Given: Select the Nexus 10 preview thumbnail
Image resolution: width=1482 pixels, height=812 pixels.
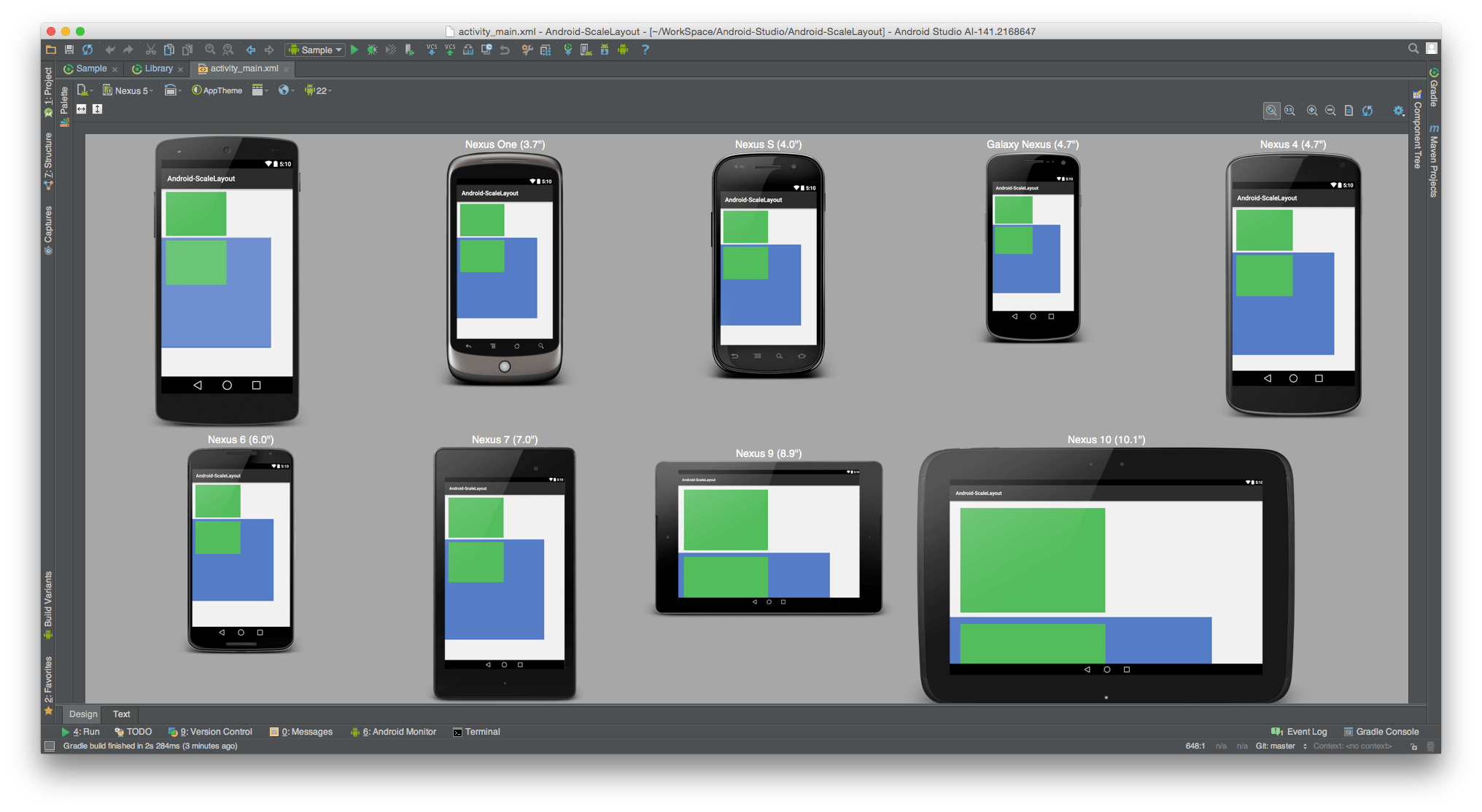Looking at the screenshot, I should 1106,574.
